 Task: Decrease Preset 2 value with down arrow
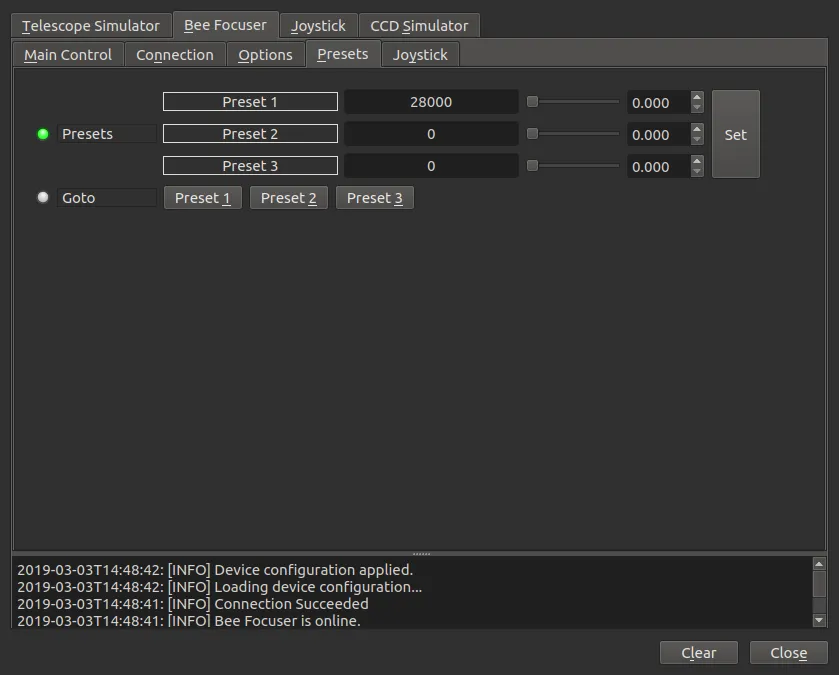[697, 140]
